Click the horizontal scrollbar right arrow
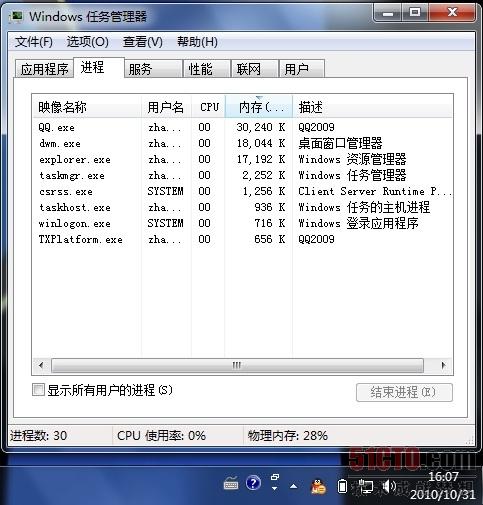The image size is (483, 505). [443, 365]
